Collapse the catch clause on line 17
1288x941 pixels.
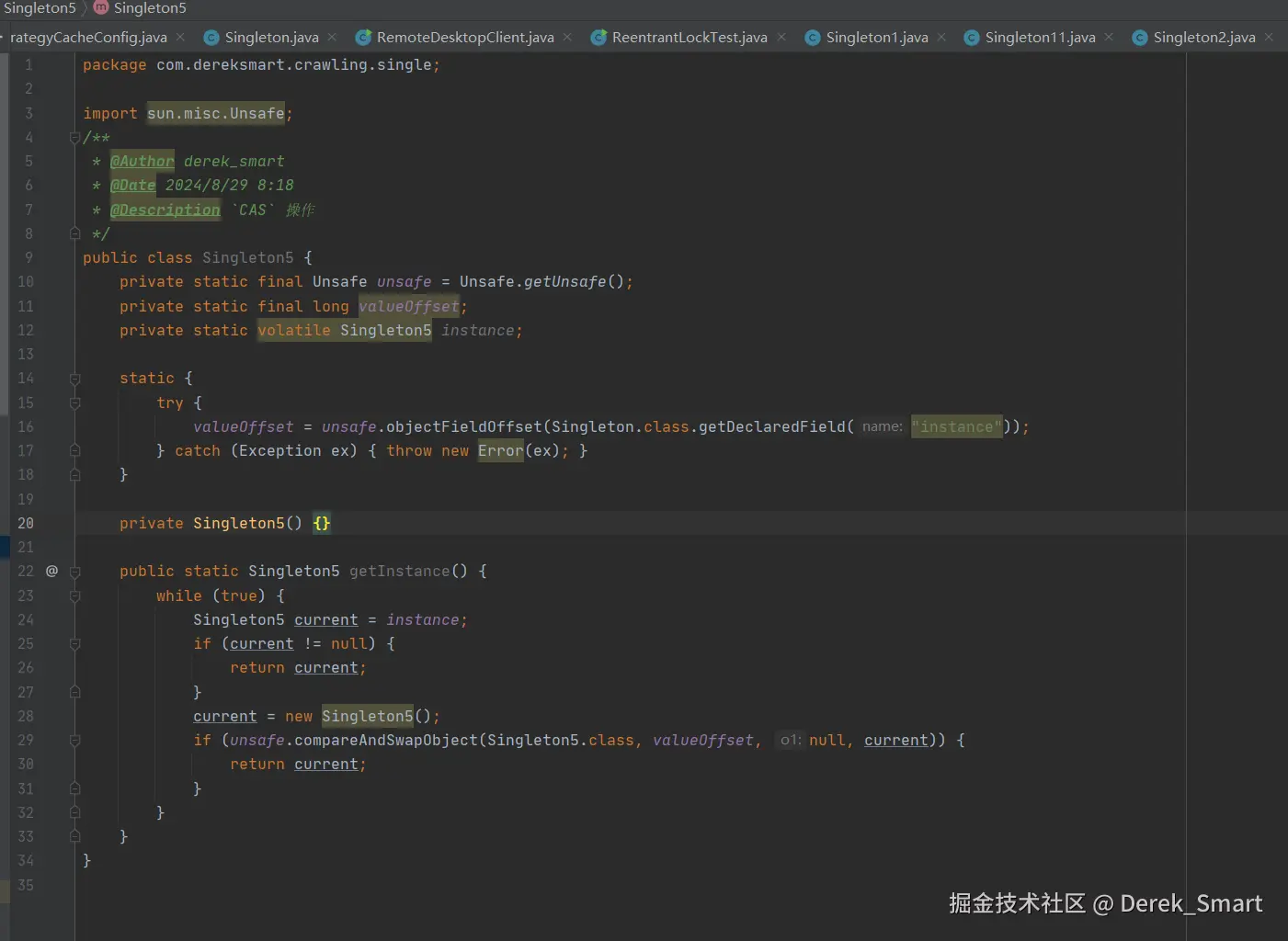(75, 450)
